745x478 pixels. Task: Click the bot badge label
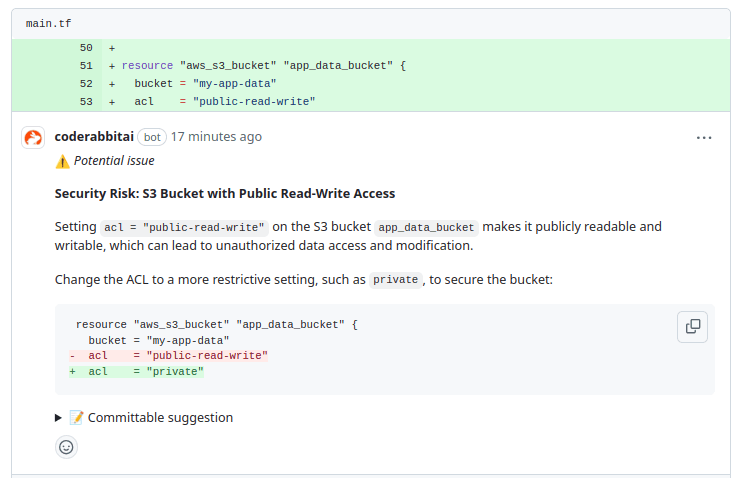(x=152, y=137)
